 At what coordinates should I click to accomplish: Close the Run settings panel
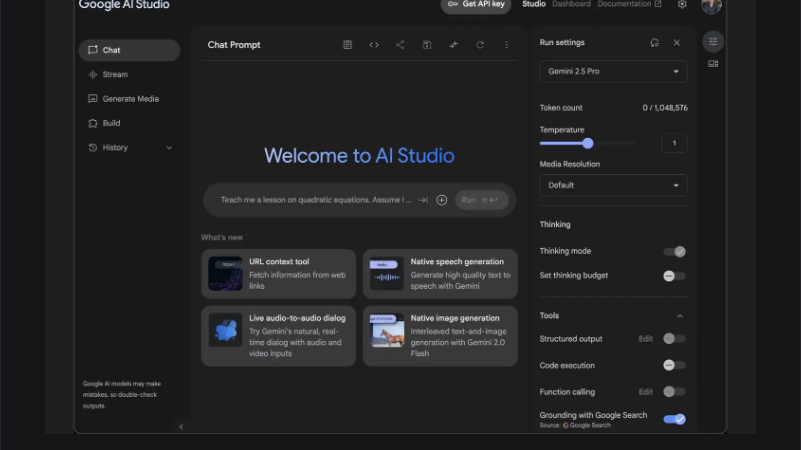676,42
